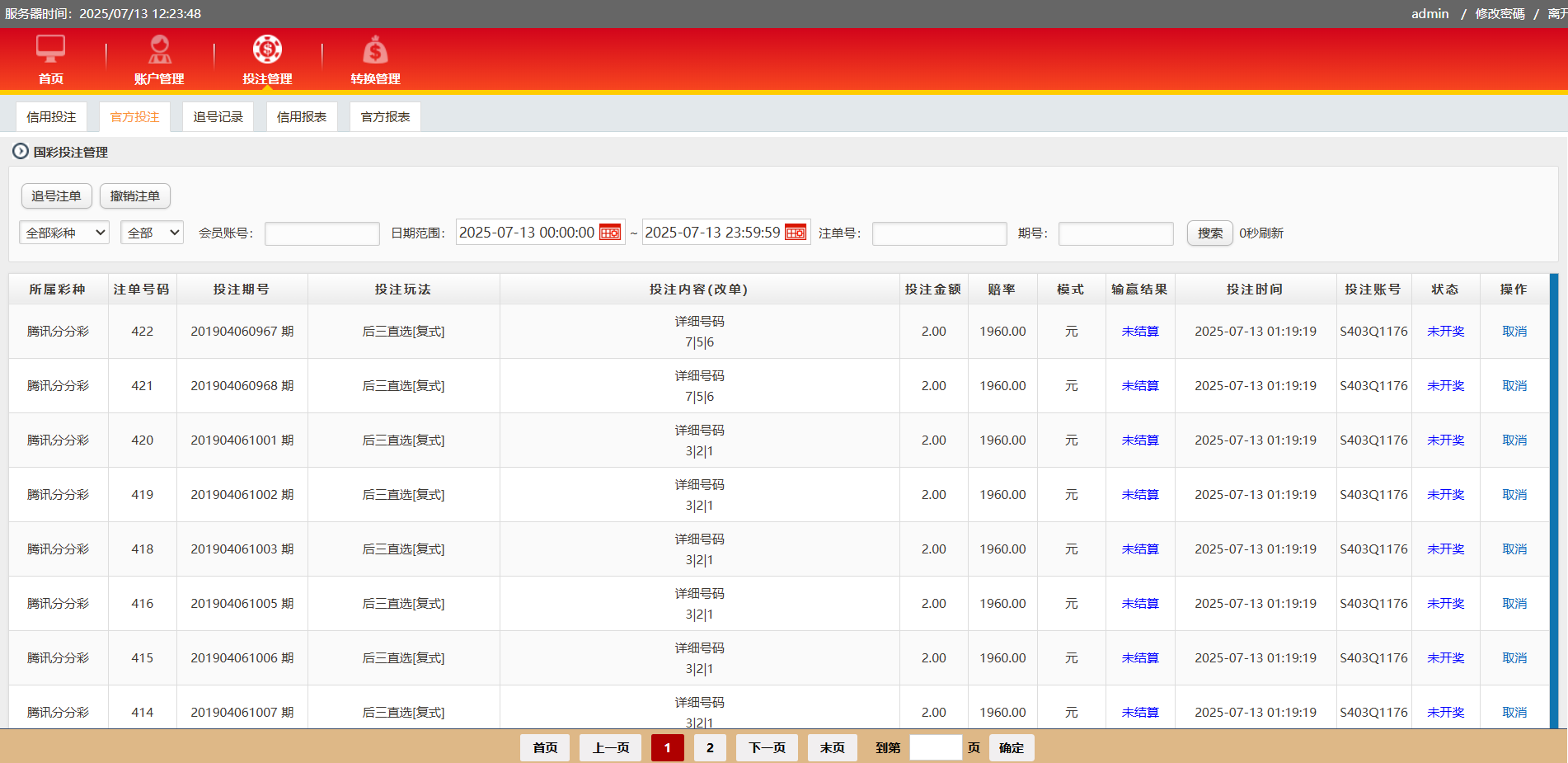Open calendar picker for end date
The width and height of the screenshot is (1568, 763).
796,233
